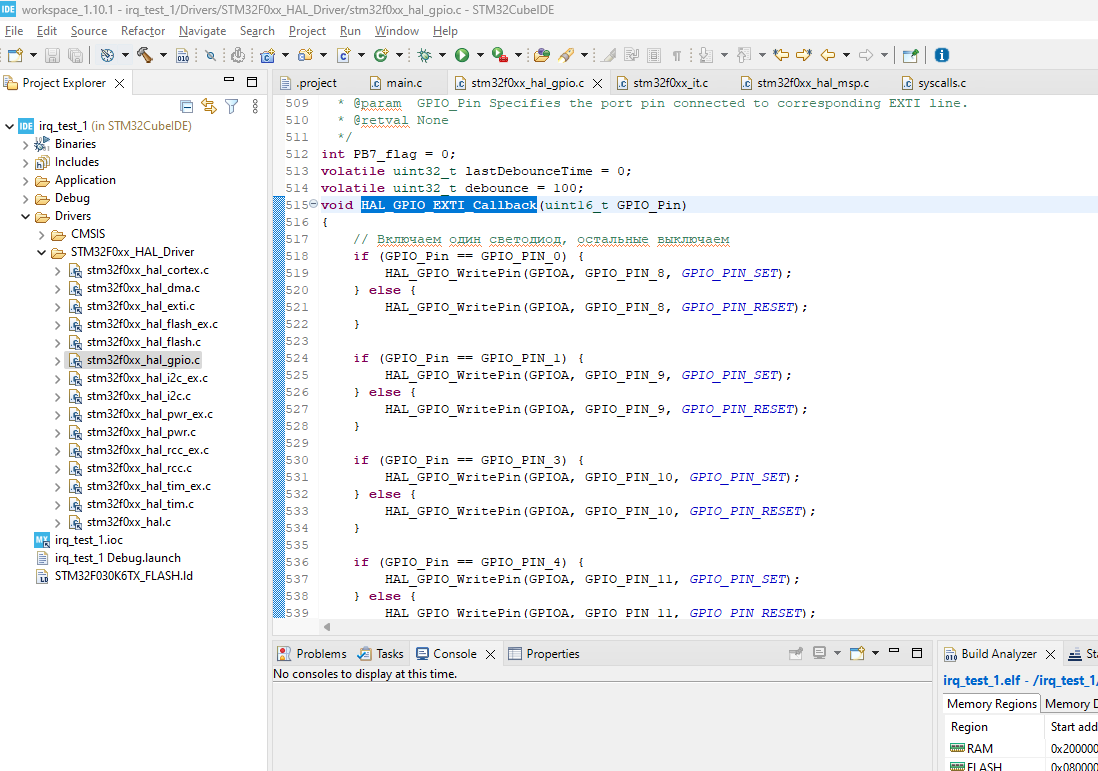
Task: Switch to the main.c editor tab
Action: (x=403, y=83)
